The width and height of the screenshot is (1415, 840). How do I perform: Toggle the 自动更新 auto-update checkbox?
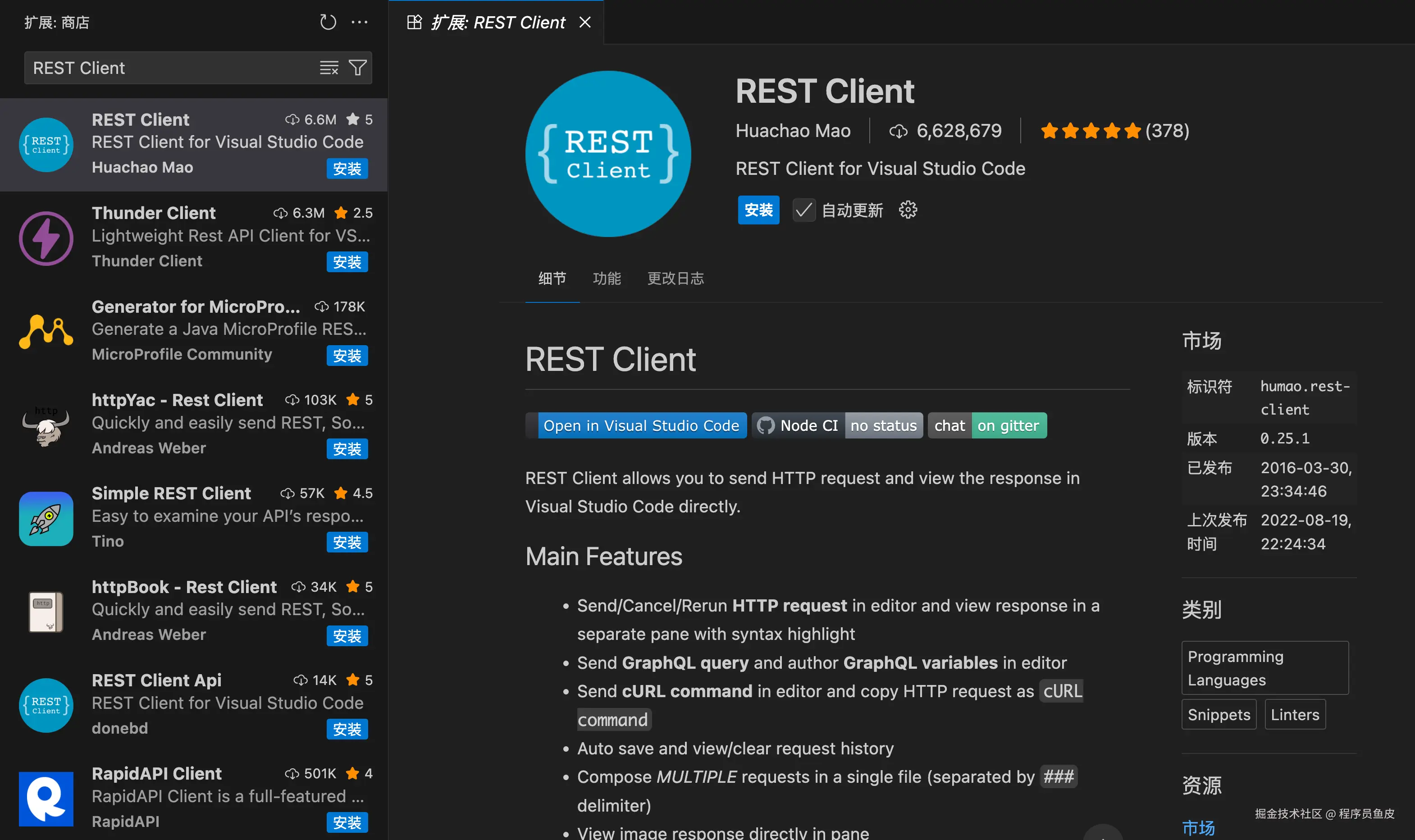(803, 210)
